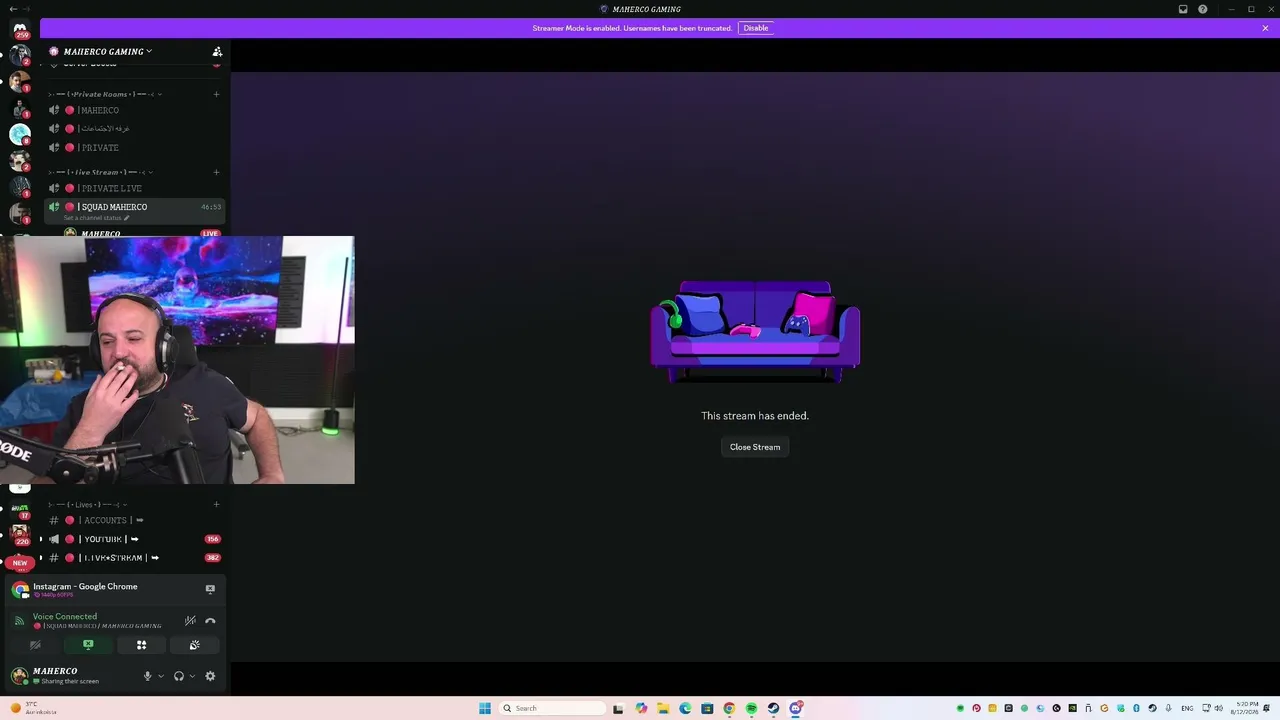This screenshot has height=720, width=1280.
Task: Open the activities launcher button
Action: [x=141, y=645]
